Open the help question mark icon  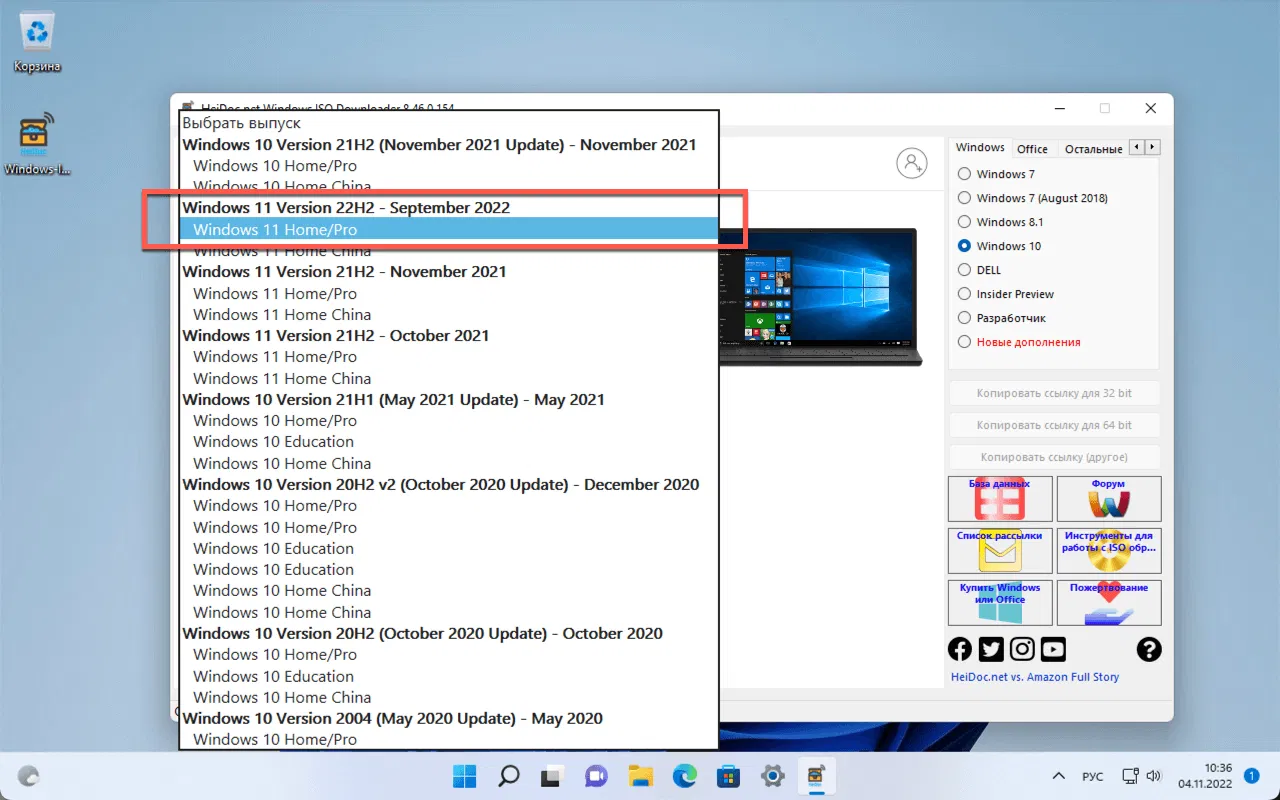point(1148,649)
